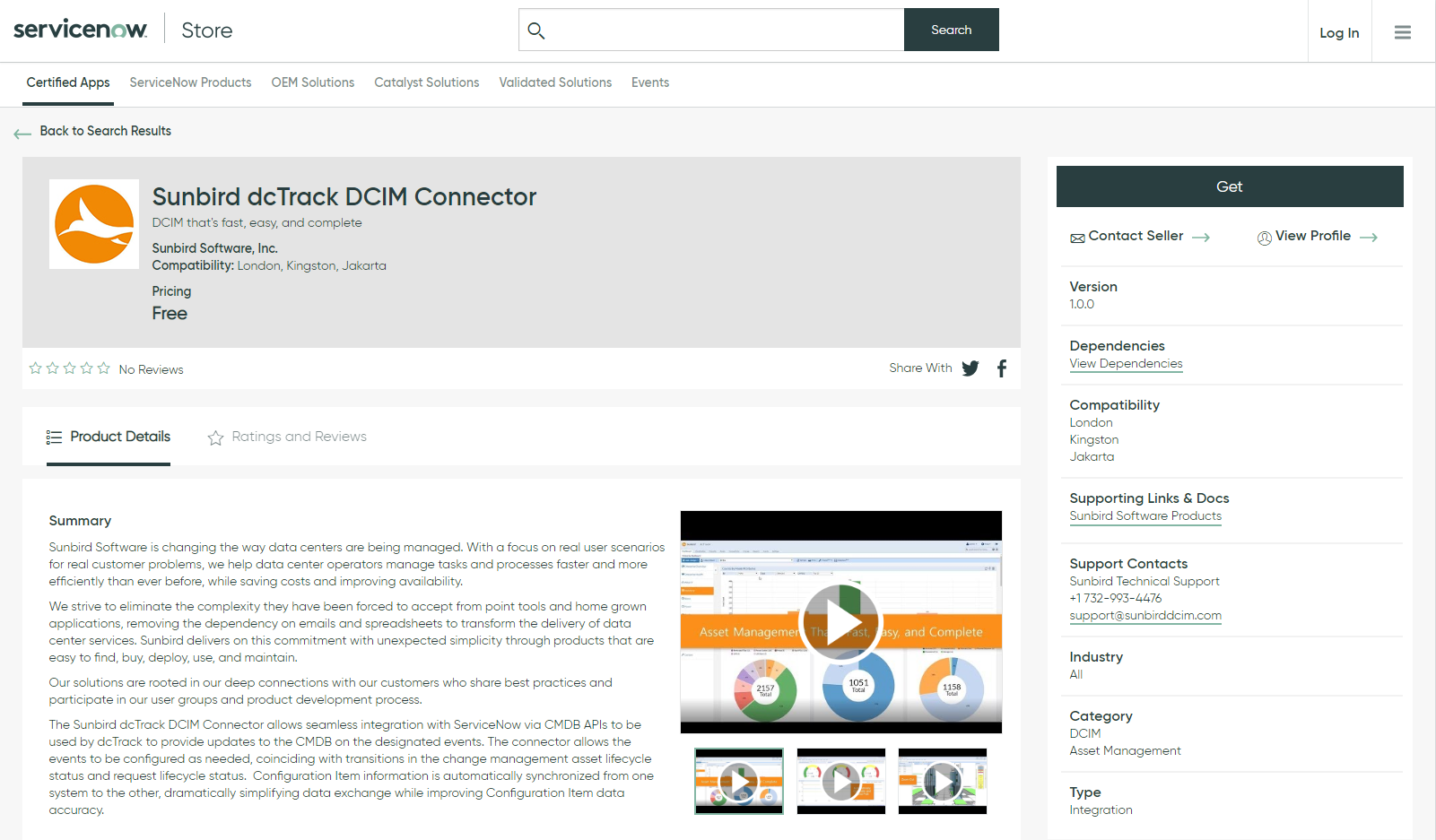The image size is (1436, 840).
Task: Click the Search button
Action: (952, 30)
